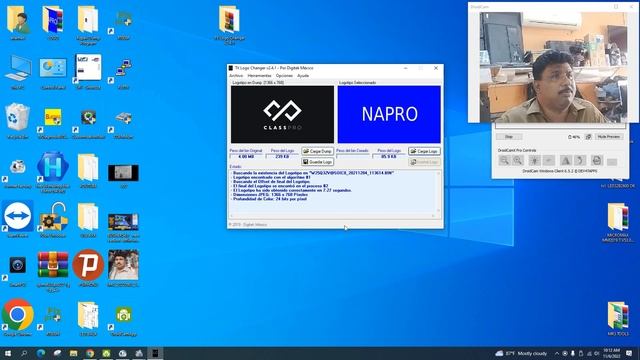Screen dimensions: 640x360
Task: Open the TeamViewer desktop icon
Action: point(18,218)
